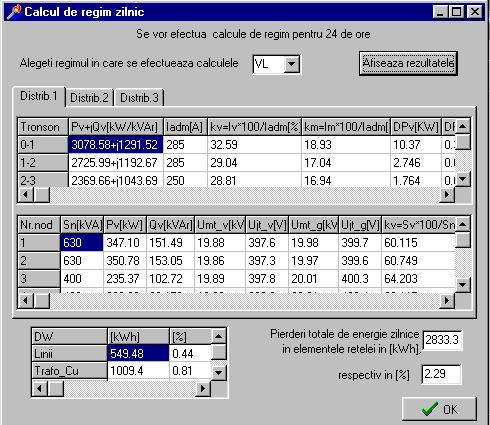
Task: Switch to Distrib.3 tab
Action: pos(139,98)
